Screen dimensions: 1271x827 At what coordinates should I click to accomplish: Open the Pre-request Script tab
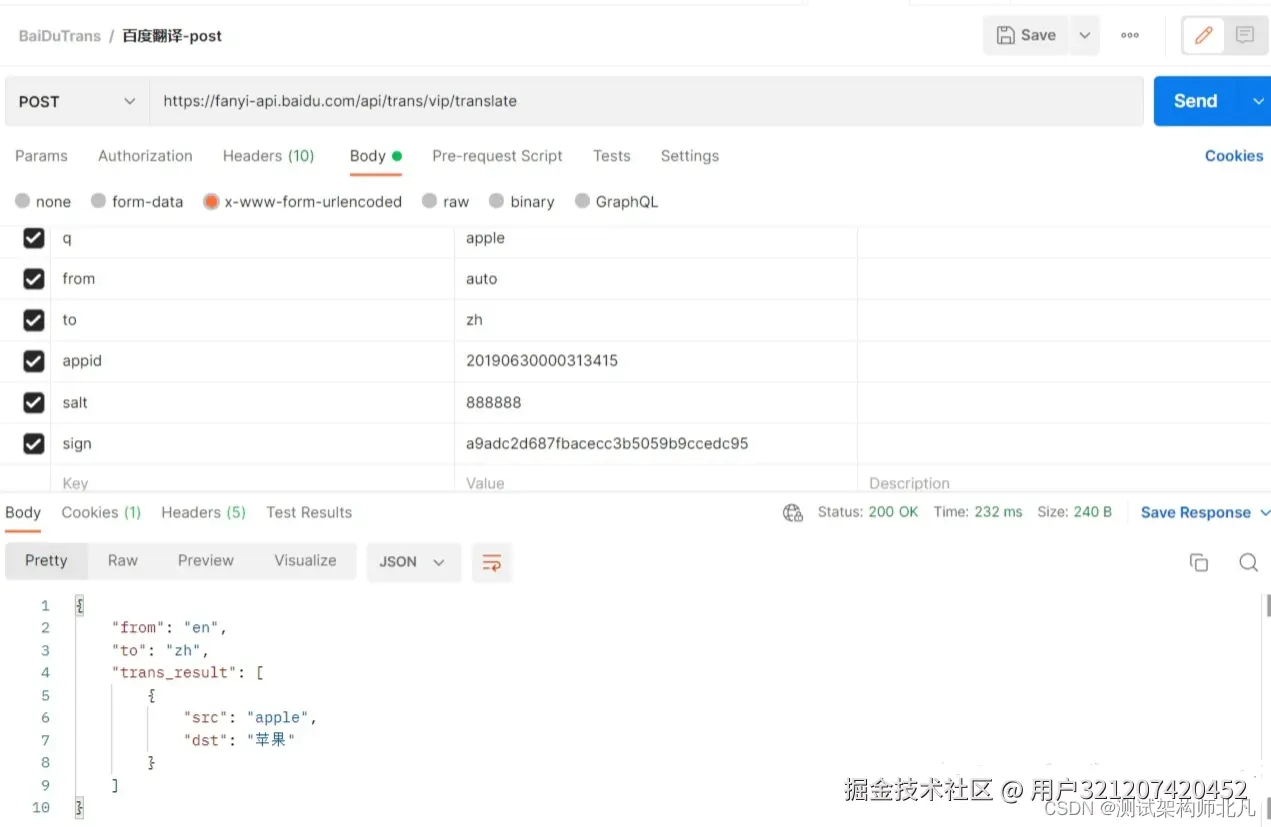pos(497,156)
